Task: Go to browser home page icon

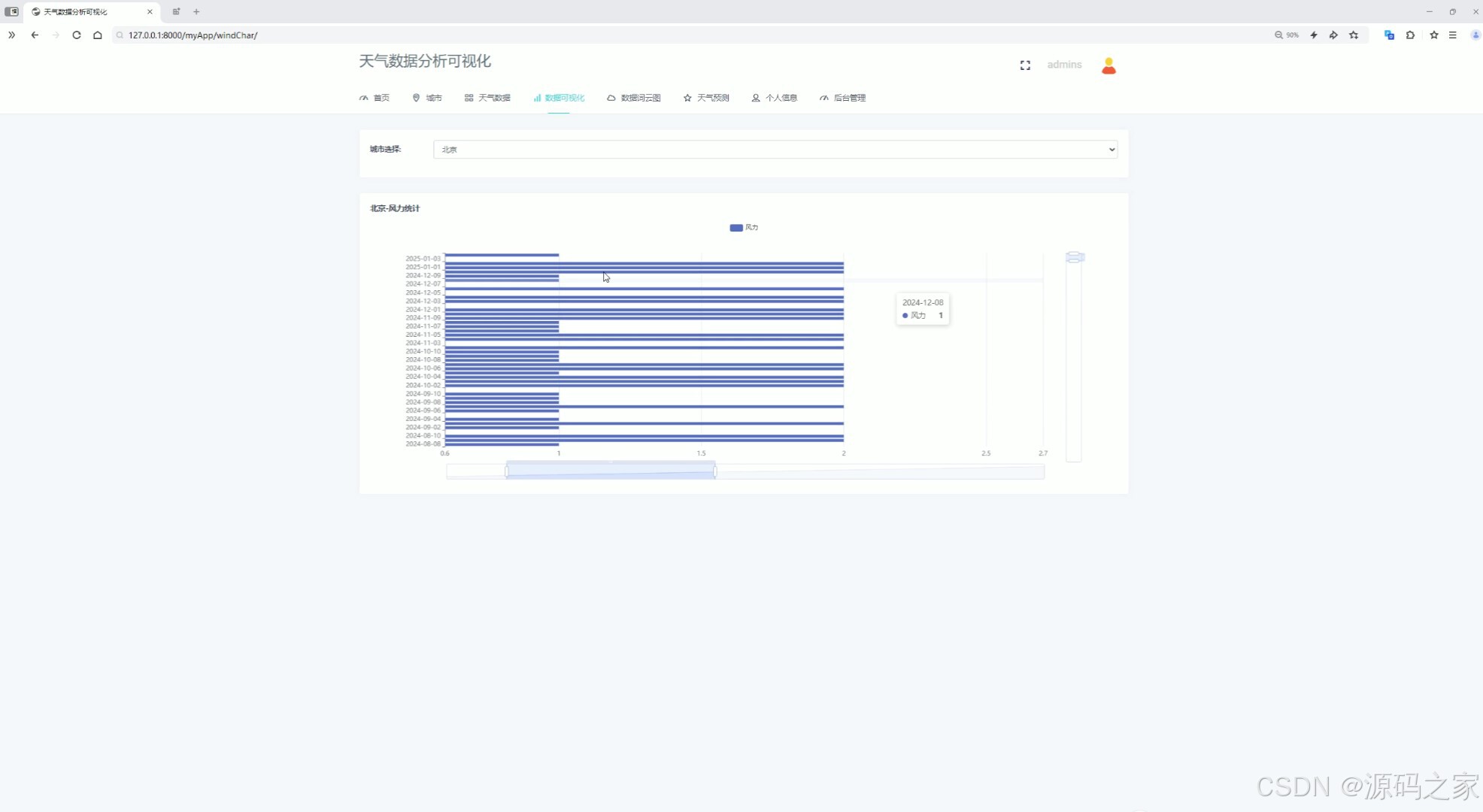Action: (98, 35)
